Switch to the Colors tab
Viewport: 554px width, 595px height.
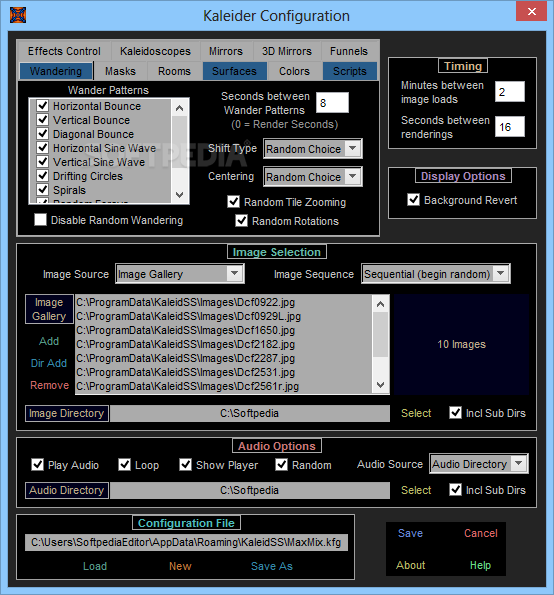(294, 71)
